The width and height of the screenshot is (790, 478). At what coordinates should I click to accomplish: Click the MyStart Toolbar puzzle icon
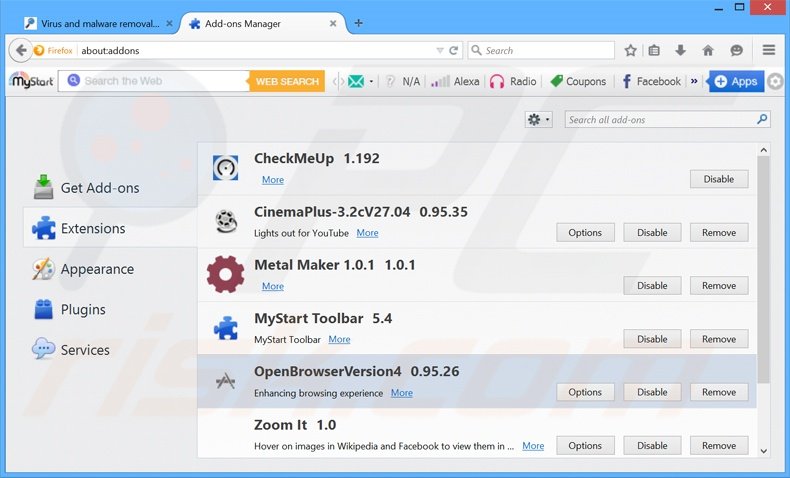(x=226, y=328)
